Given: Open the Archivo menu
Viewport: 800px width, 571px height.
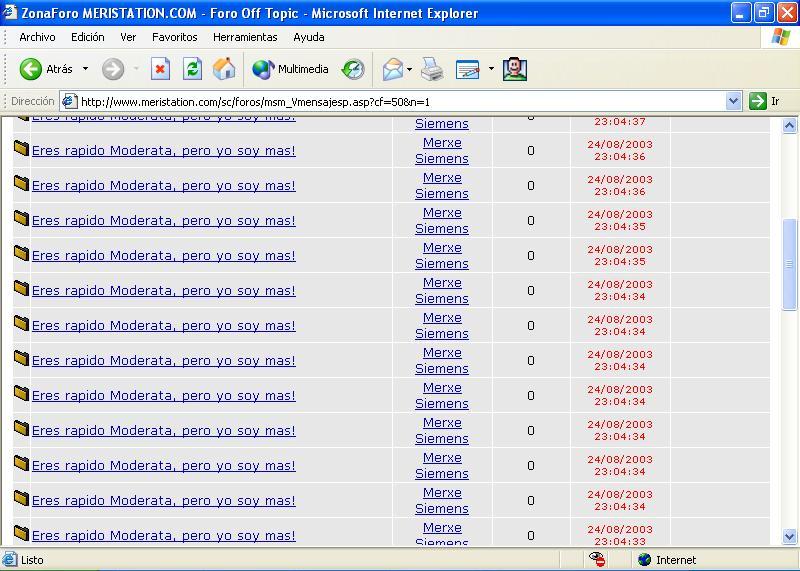Looking at the screenshot, I should (37, 37).
